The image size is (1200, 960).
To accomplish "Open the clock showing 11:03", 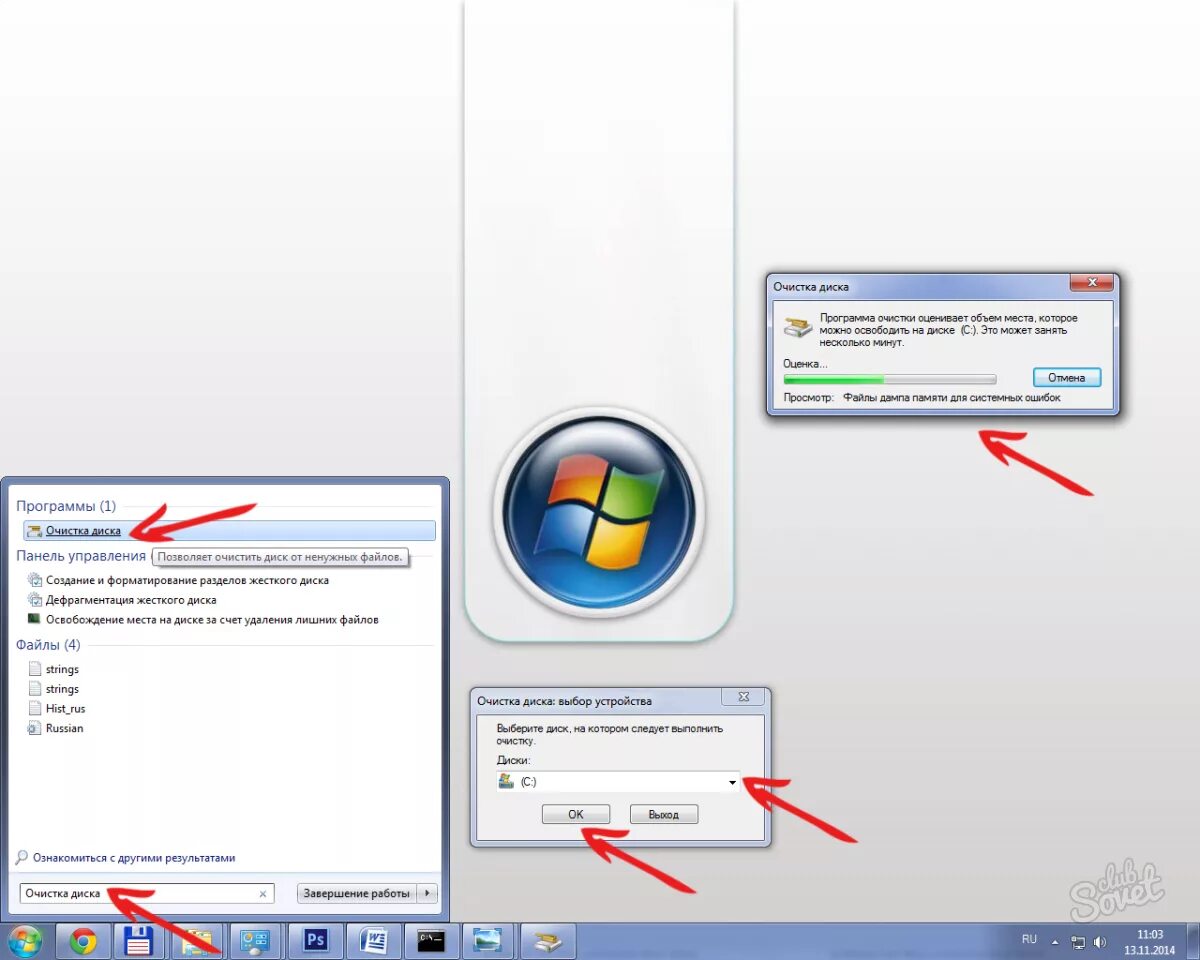I will pyautogui.click(x=1151, y=942).
